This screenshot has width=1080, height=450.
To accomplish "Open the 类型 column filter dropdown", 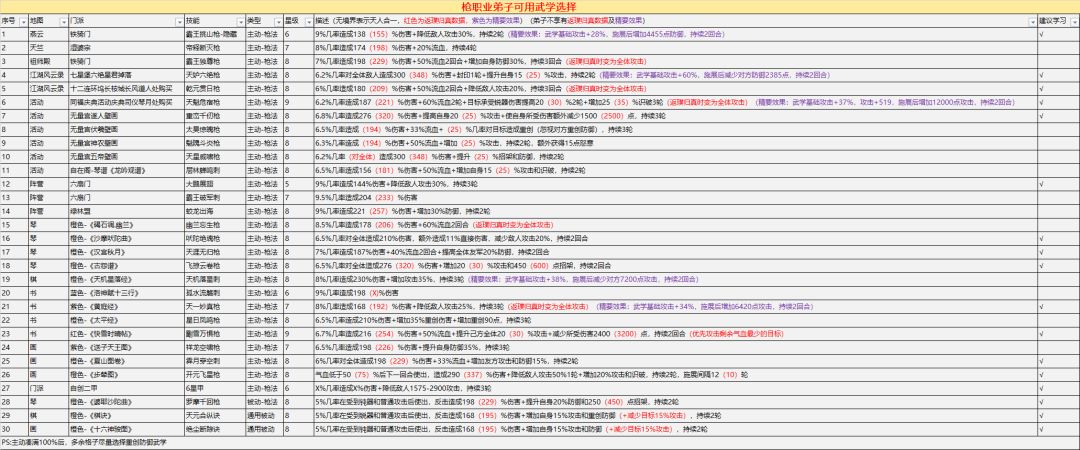I will point(278,22).
